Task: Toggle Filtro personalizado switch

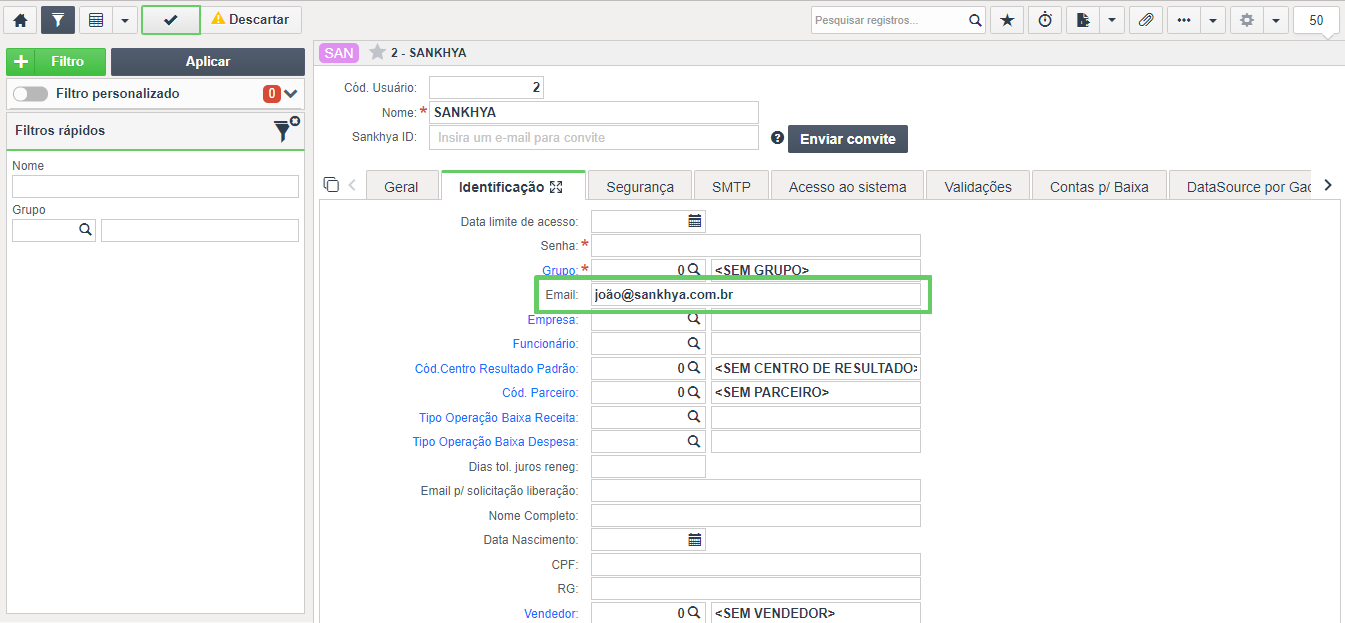Action: 30,93
